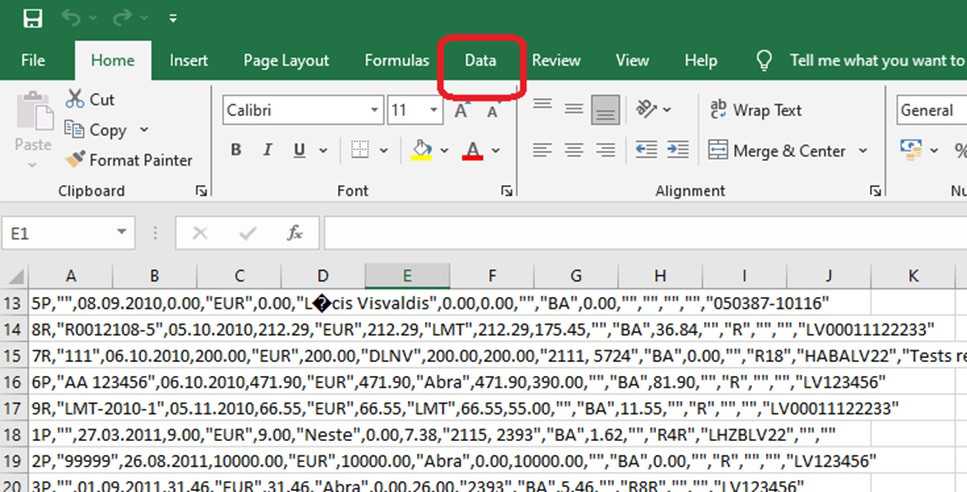Expand the Underline style dropdown arrow
Screen dimensions: 967x492
[323, 150]
